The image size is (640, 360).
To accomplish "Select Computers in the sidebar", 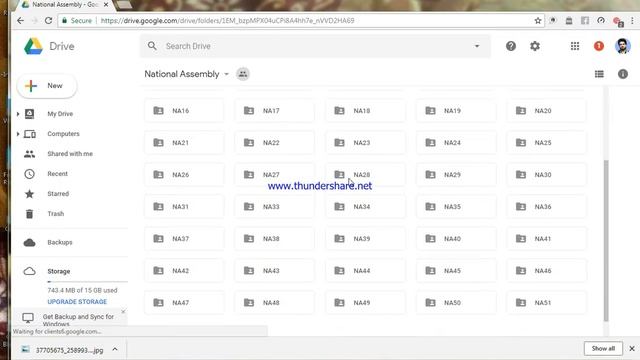I will tap(63, 134).
